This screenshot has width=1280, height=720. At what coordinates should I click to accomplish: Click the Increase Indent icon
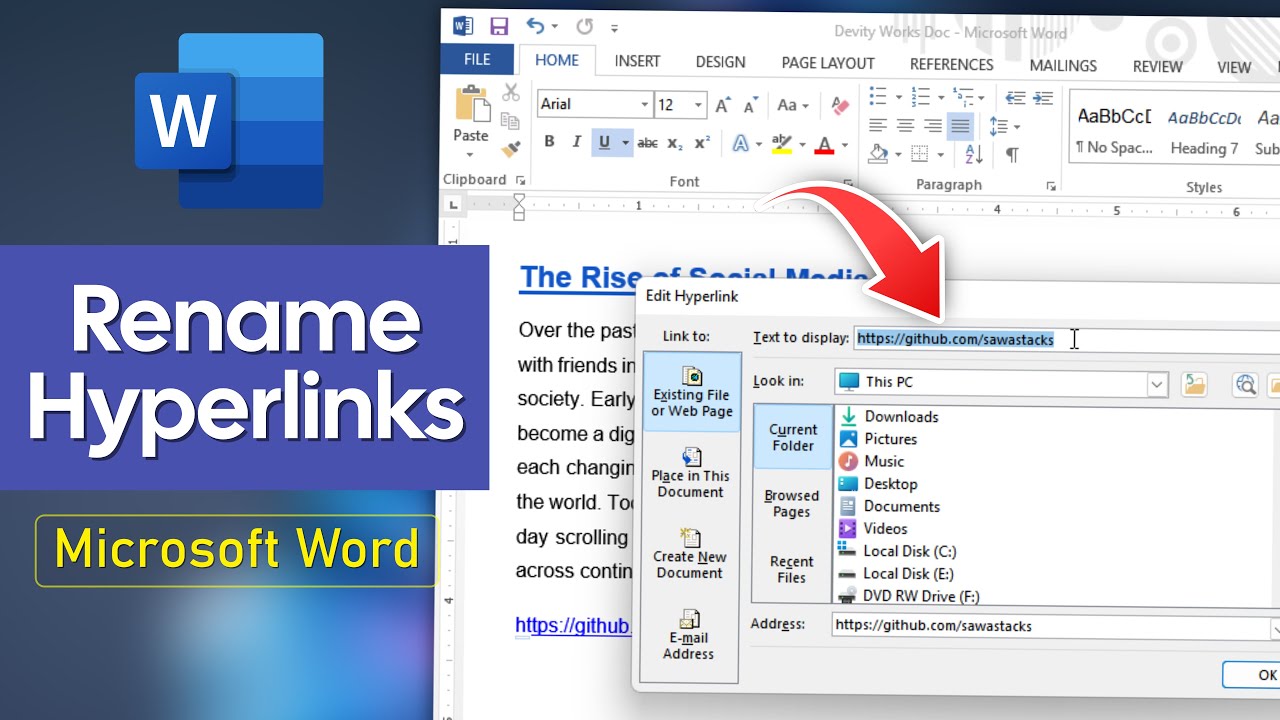(1043, 98)
